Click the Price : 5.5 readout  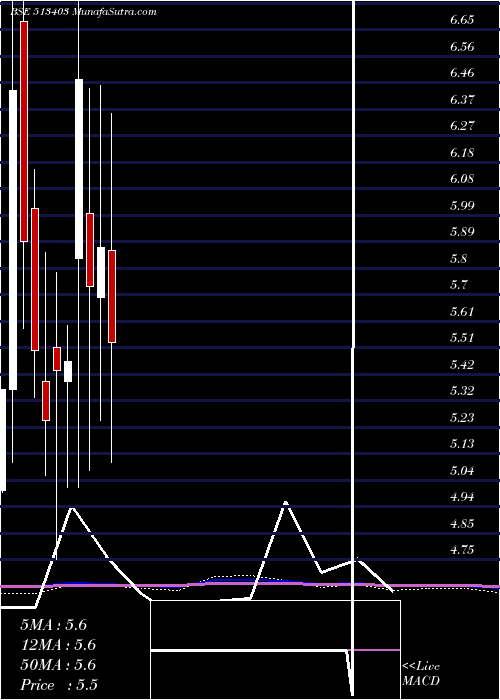click(x=59, y=685)
